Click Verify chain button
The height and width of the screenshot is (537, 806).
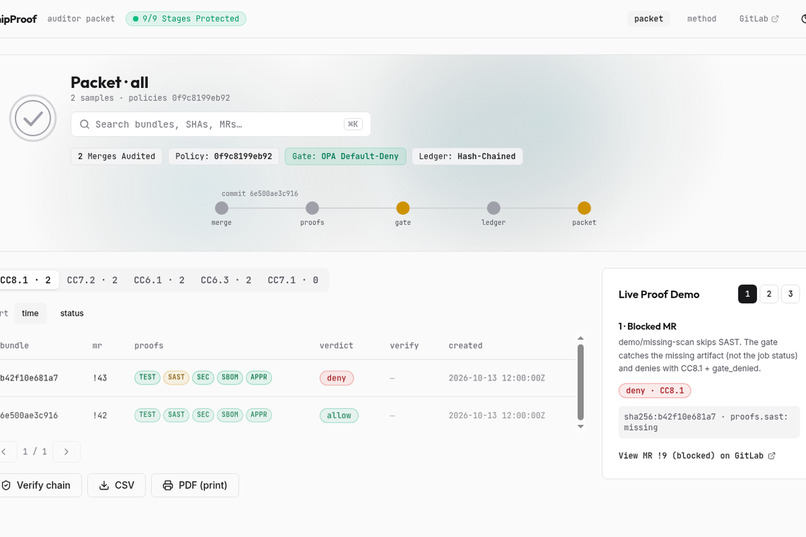tap(39, 485)
